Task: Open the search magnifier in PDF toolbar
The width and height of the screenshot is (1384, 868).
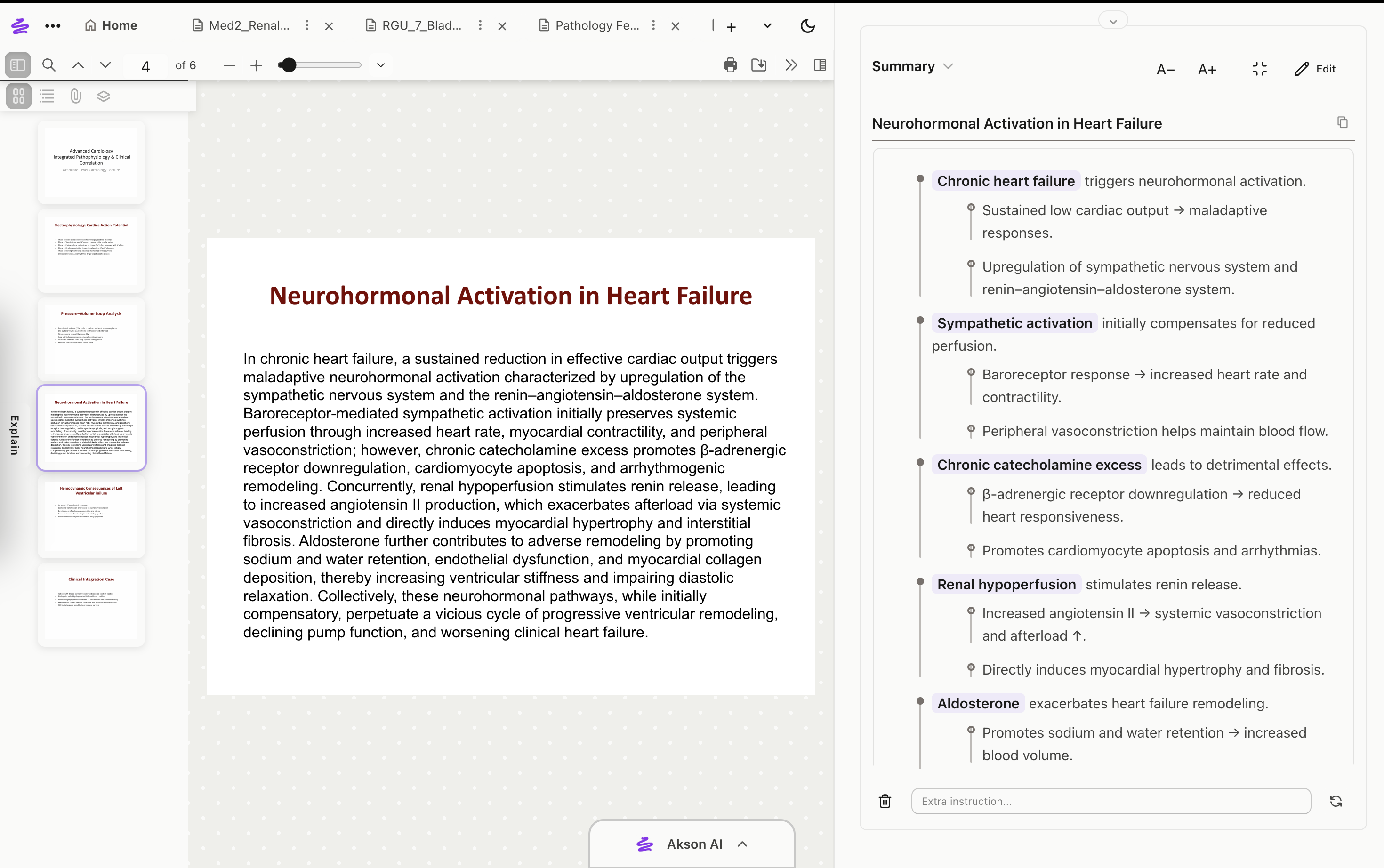Action: pos(49,65)
